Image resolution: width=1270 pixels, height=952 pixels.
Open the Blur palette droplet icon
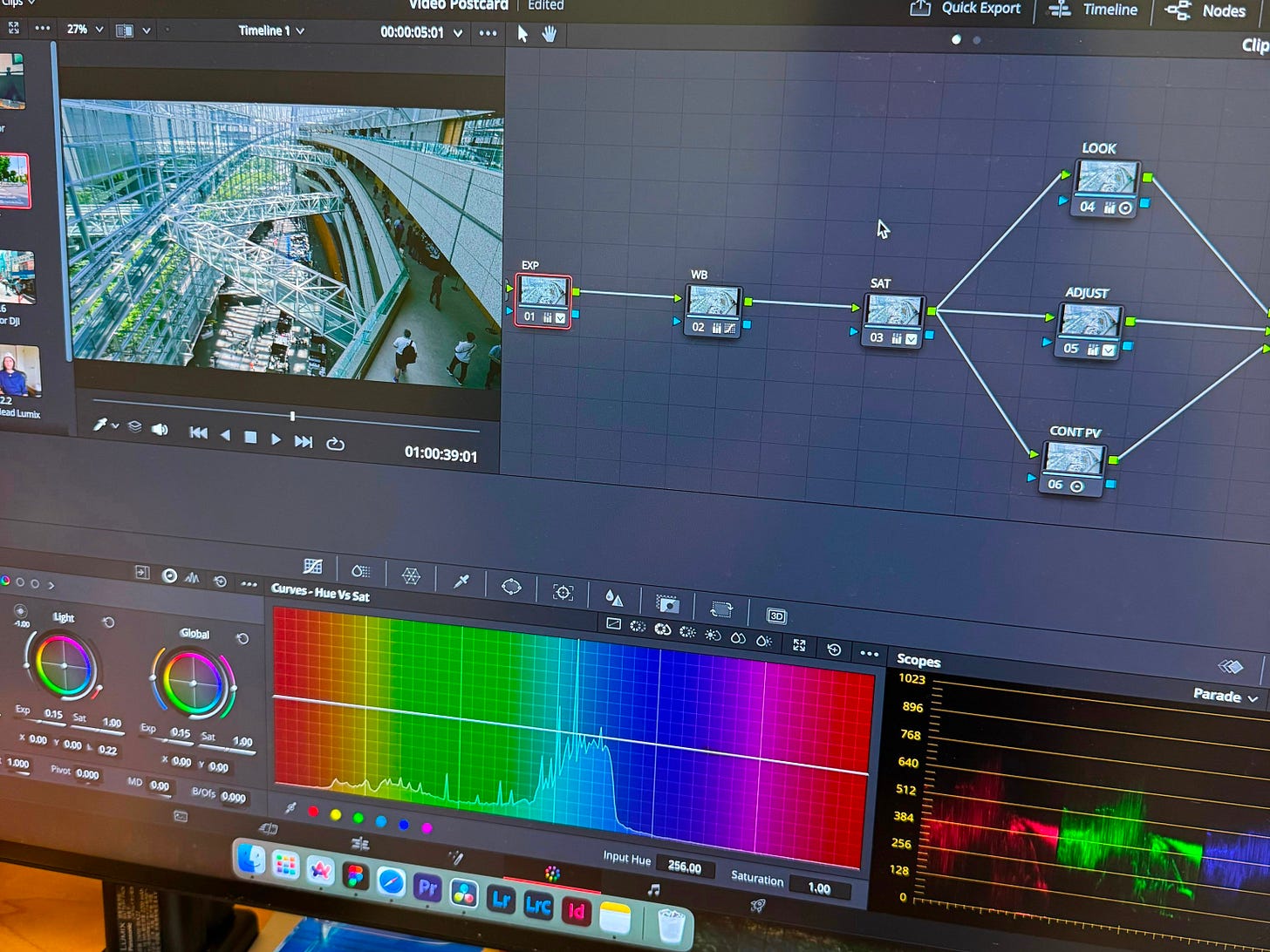614,597
